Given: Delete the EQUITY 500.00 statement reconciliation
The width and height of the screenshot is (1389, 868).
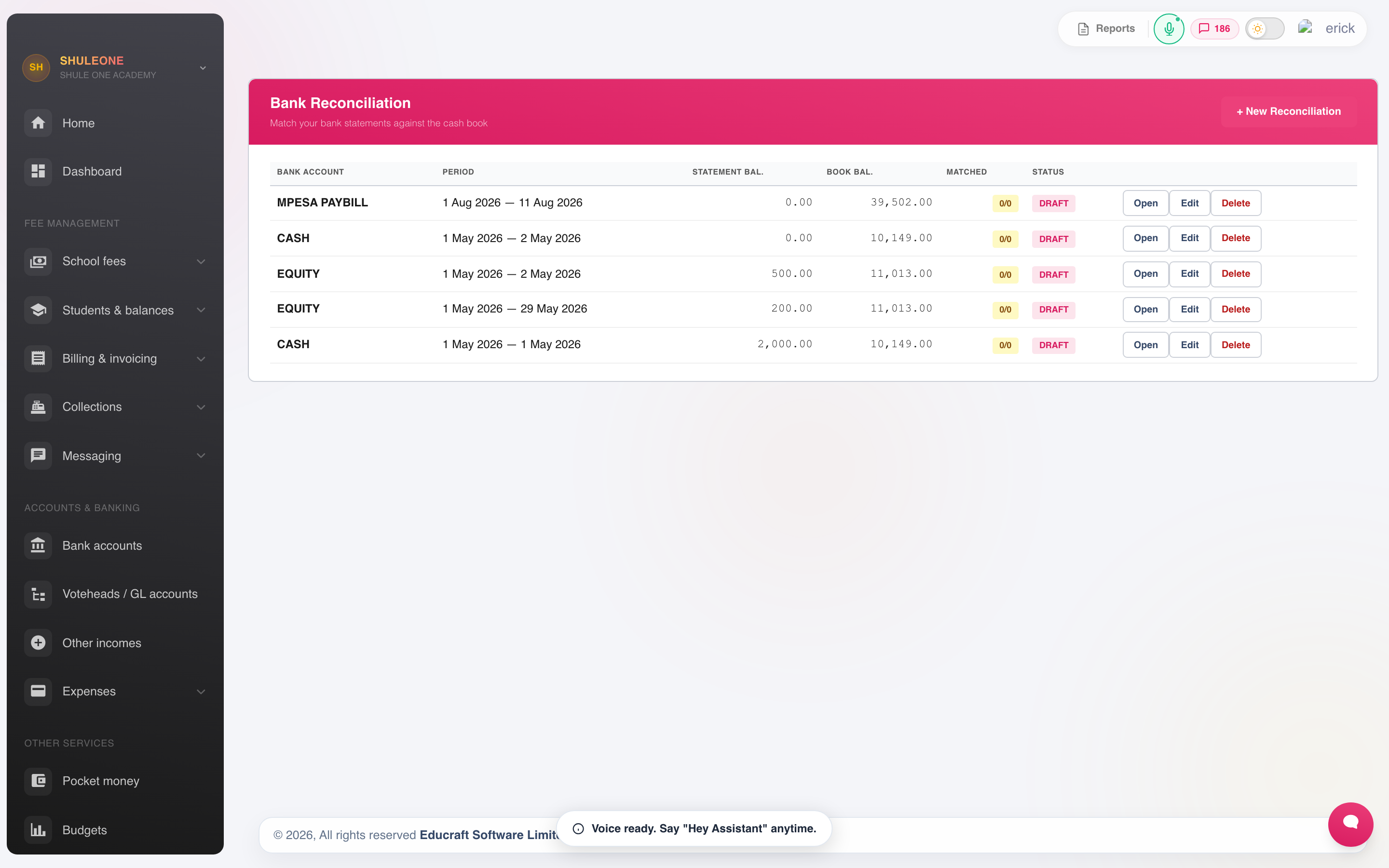Looking at the screenshot, I should (x=1235, y=274).
